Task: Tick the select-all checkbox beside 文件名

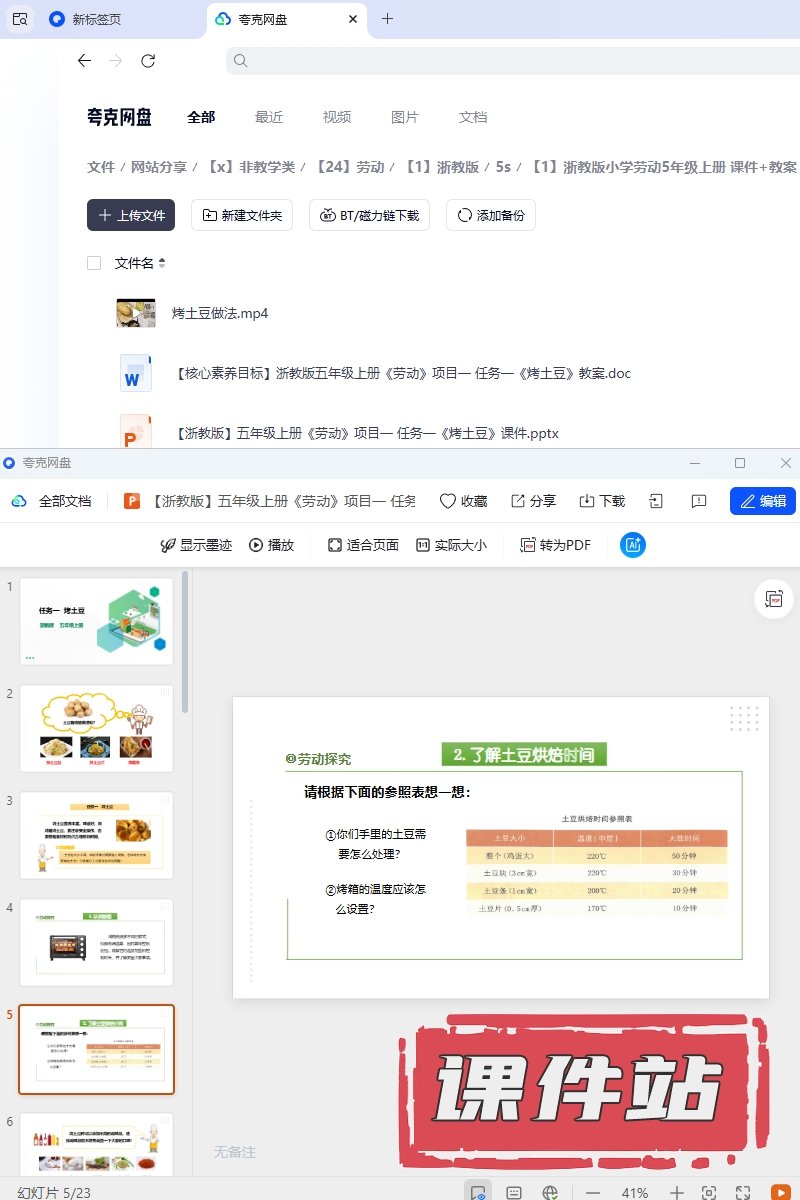Action: [x=94, y=263]
